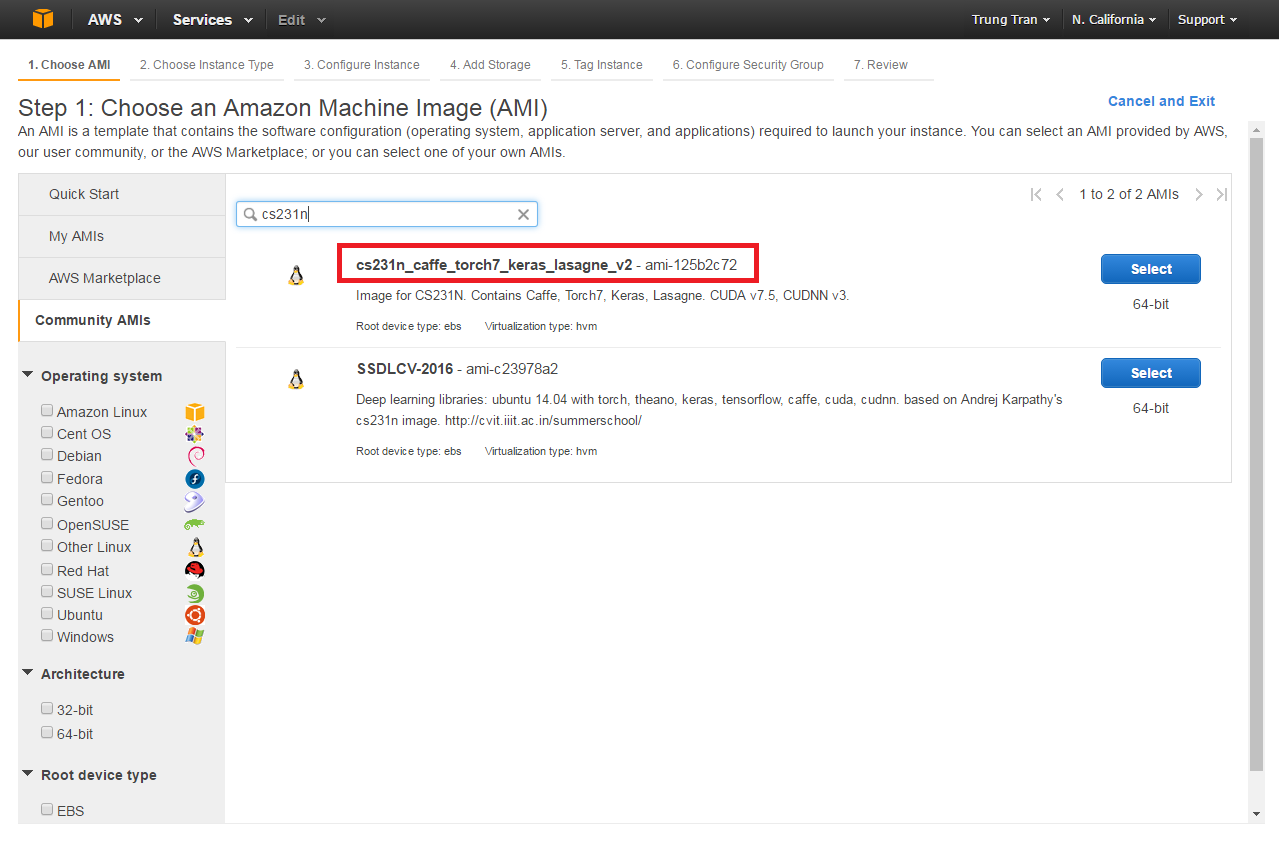Enable the Amazon Linux checkbox
The width and height of the screenshot is (1279, 857).
point(47,410)
